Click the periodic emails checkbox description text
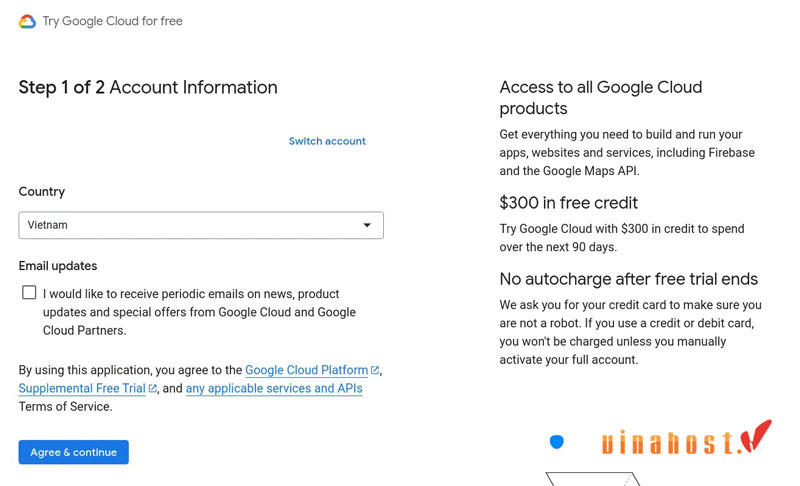The width and height of the screenshot is (800, 486). 199,312
